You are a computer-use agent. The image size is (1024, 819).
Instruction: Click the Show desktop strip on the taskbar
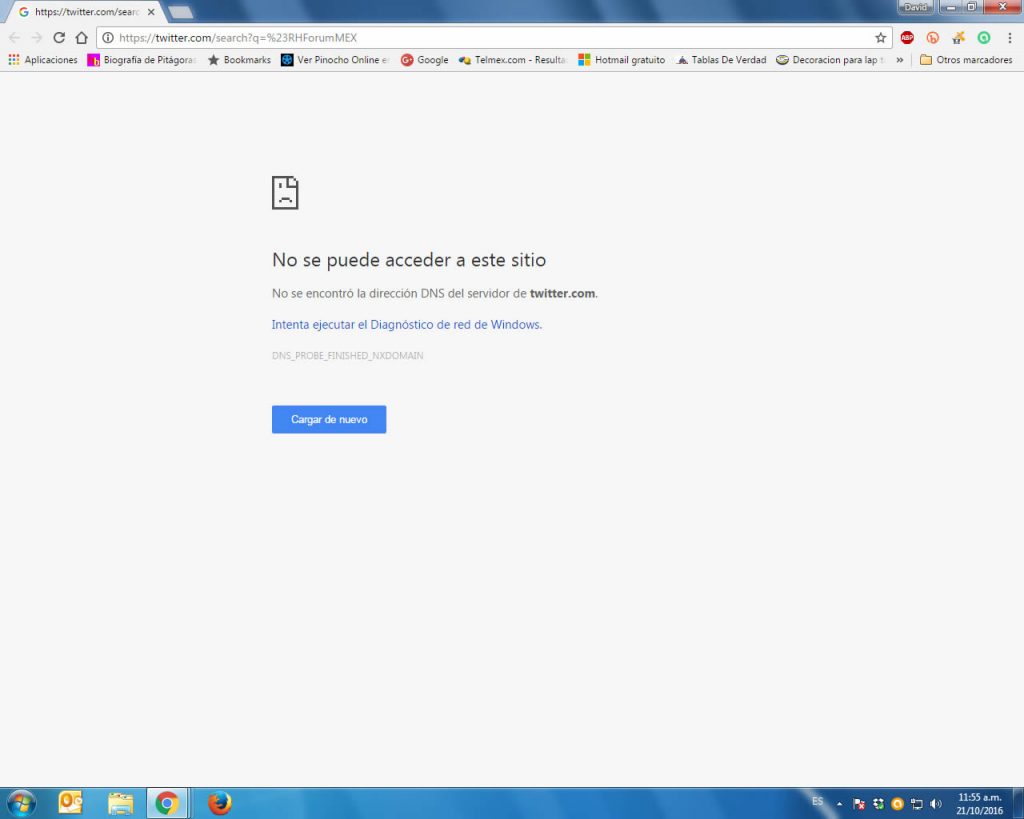[x=1017, y=803]
